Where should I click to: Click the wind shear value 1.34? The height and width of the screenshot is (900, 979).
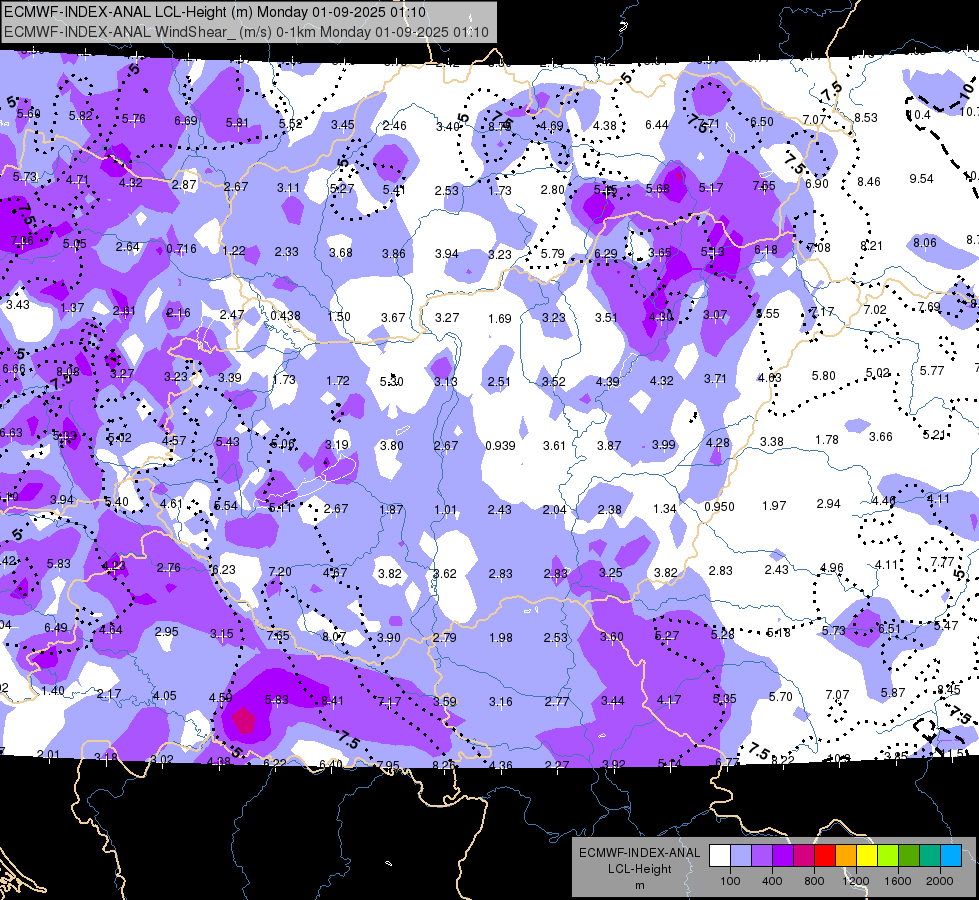664,508
